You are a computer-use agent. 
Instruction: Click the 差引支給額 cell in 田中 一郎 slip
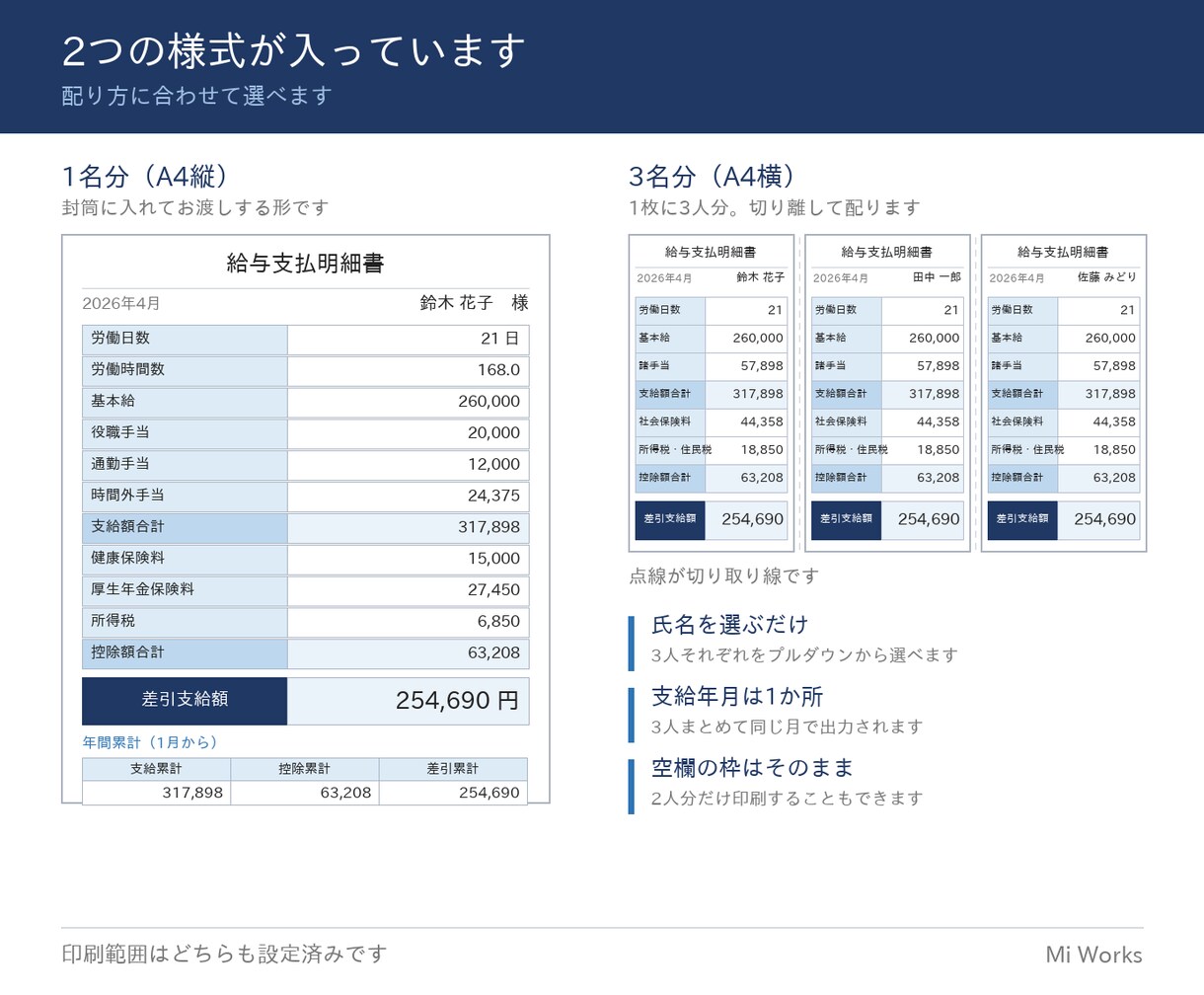(847, 519)
